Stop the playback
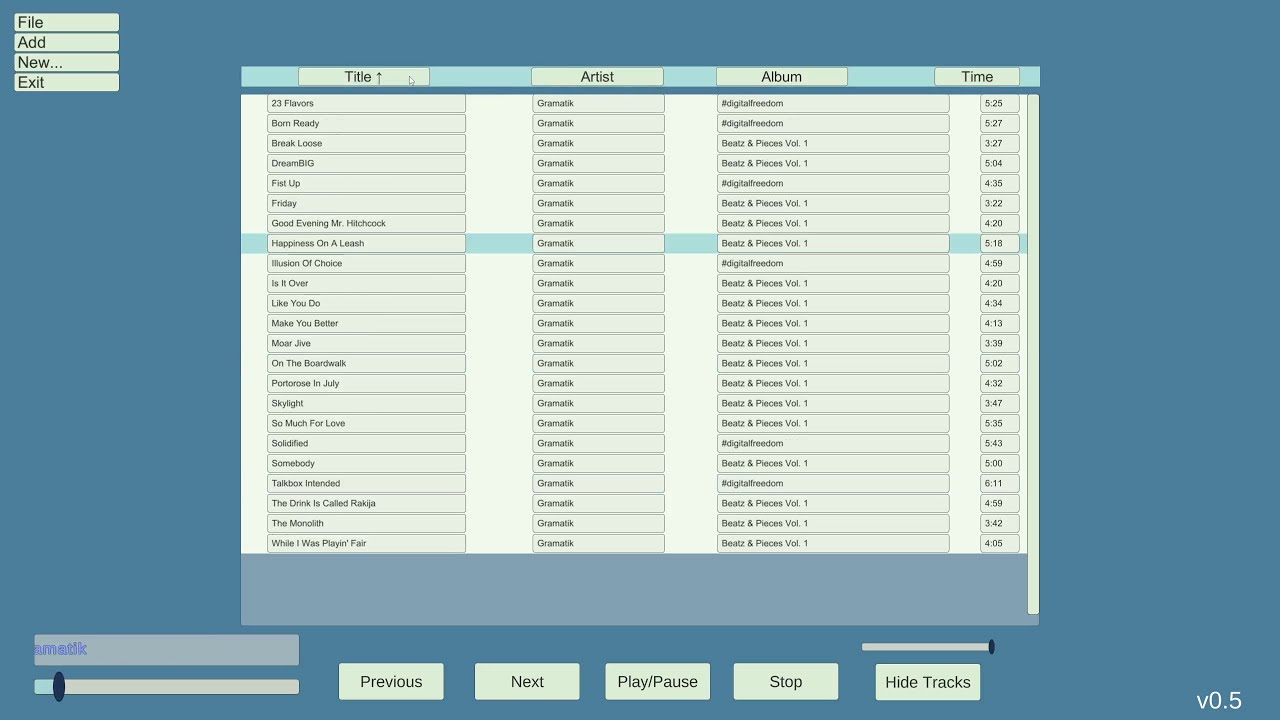 (x=786, y=682)
